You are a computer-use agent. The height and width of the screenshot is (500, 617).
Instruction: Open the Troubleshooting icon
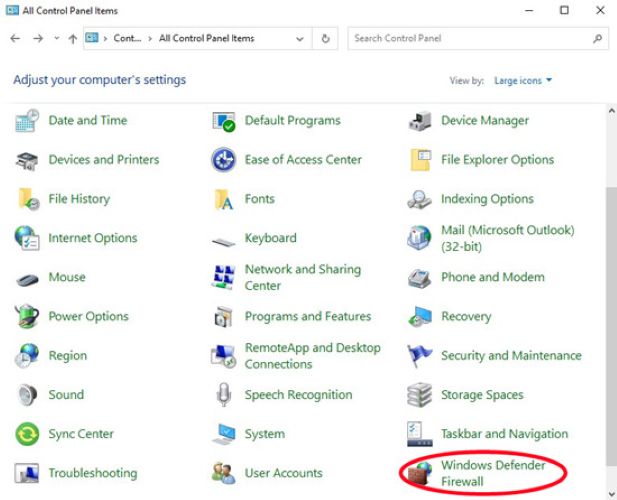point(27,473)
